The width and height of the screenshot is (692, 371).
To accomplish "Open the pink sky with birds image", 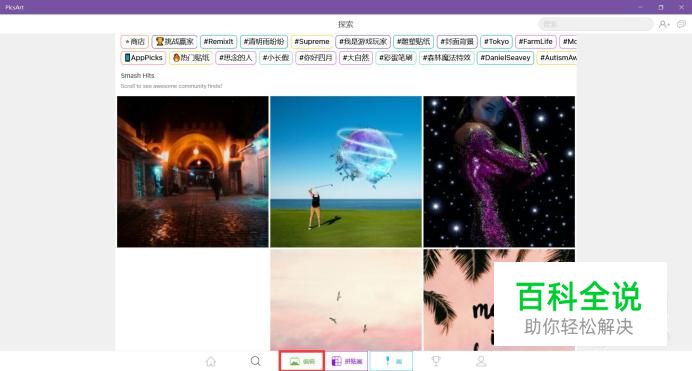I will (x=346, y=300).
